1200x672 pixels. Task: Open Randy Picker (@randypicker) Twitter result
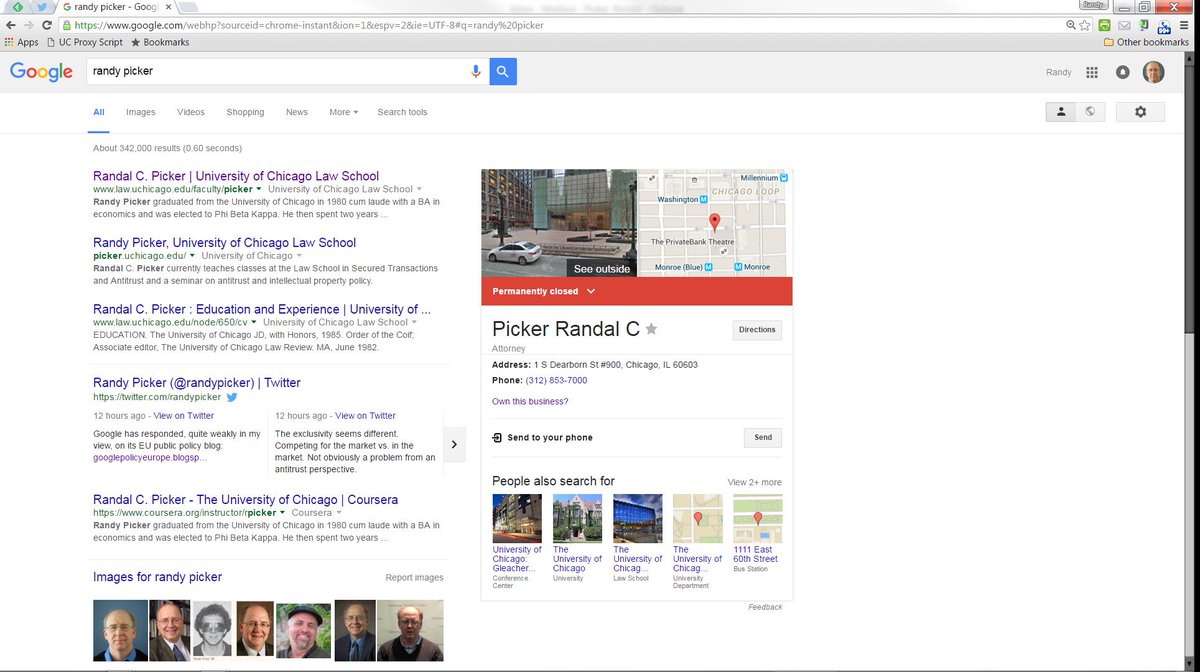[x=197, y=383]
